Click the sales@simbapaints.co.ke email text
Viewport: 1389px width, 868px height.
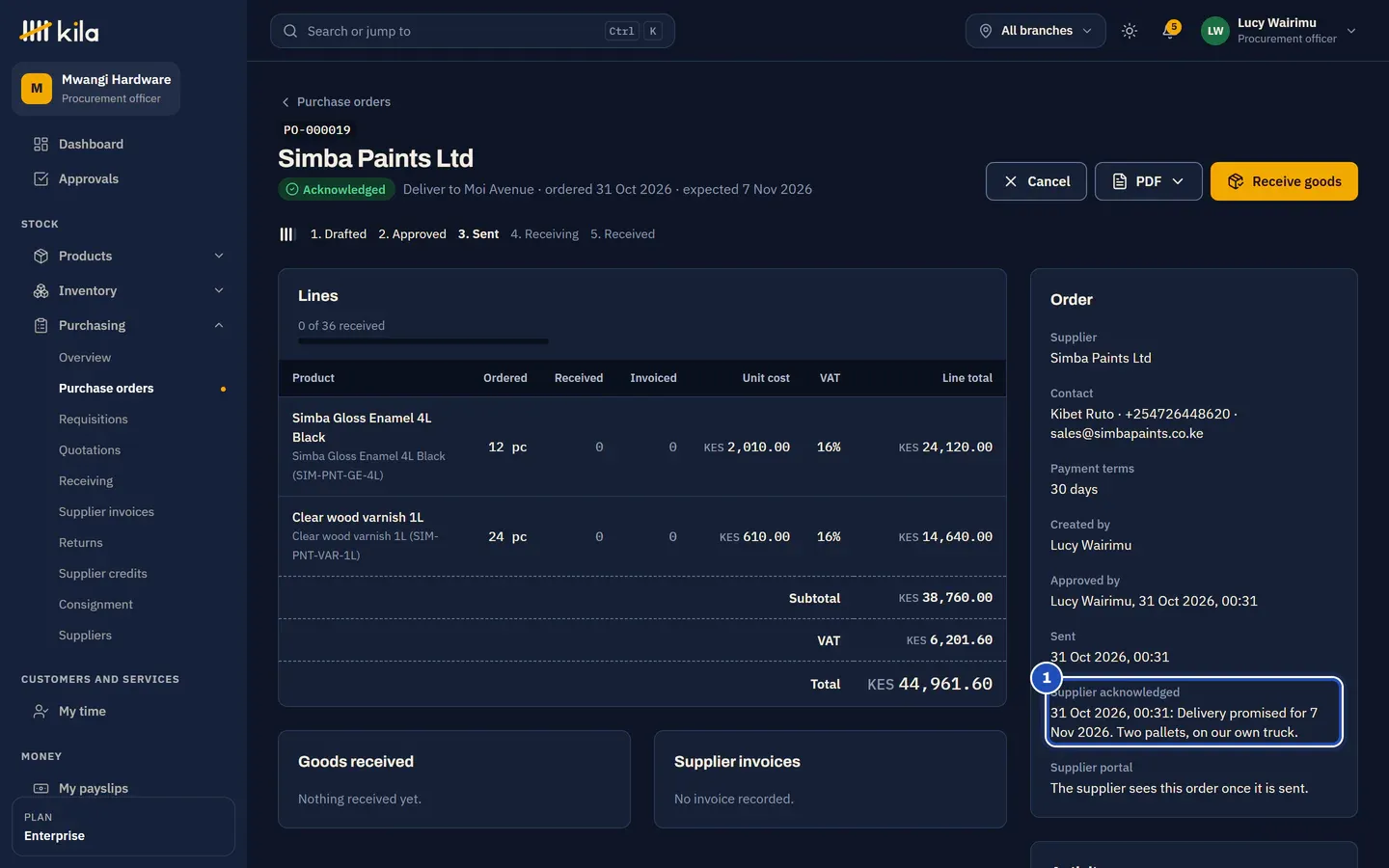coord(1127,434)
